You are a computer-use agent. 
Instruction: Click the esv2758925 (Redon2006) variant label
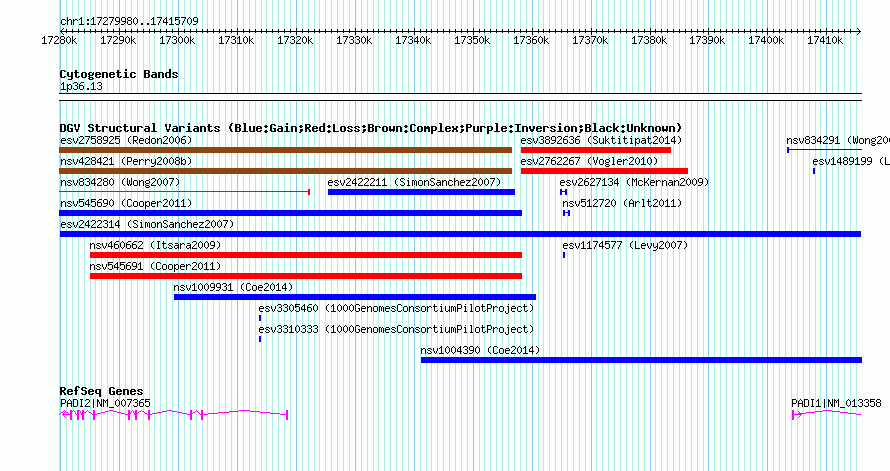point(126,140)
